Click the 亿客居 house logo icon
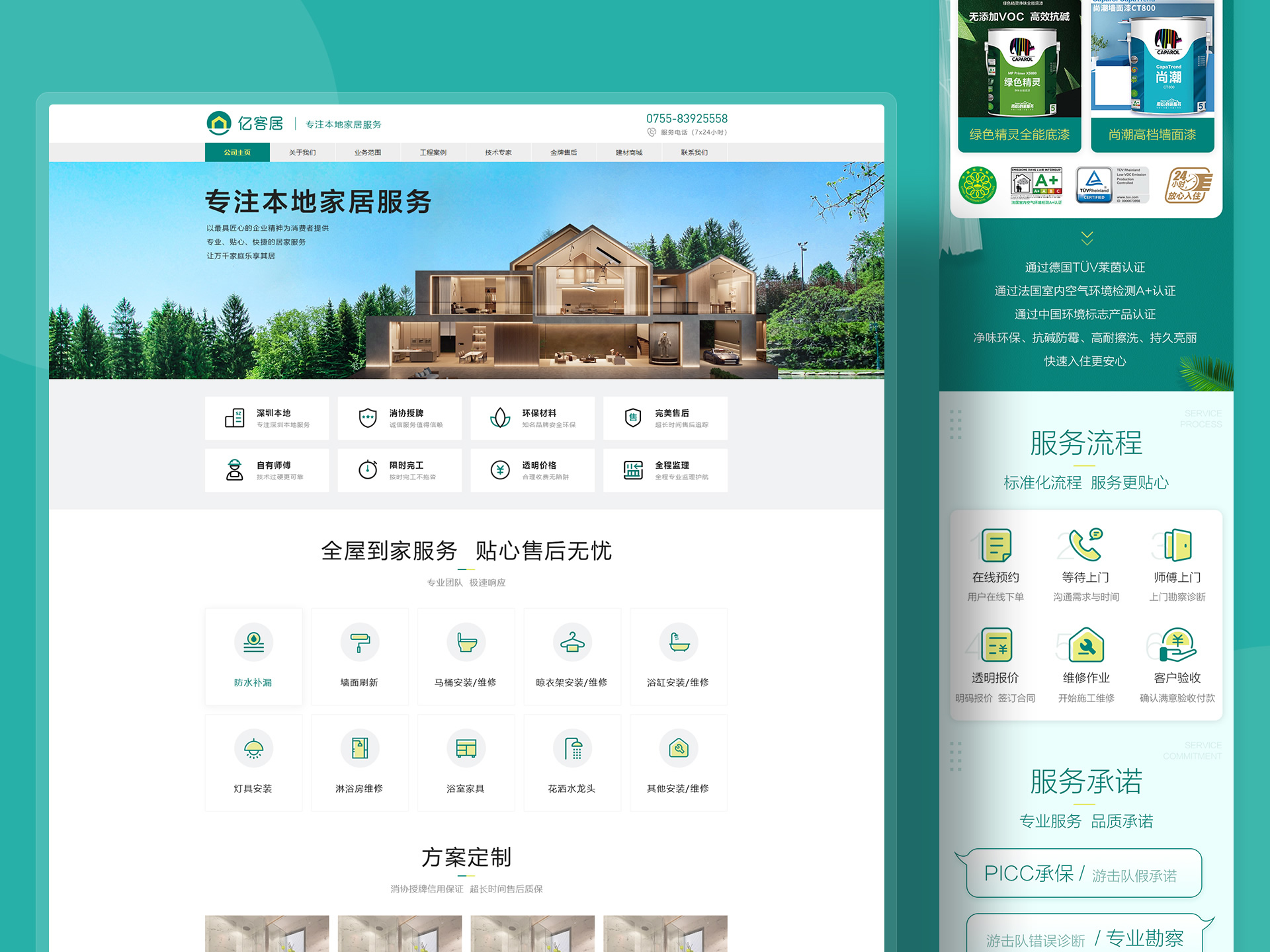The image size is (1270, 952). 219,123
